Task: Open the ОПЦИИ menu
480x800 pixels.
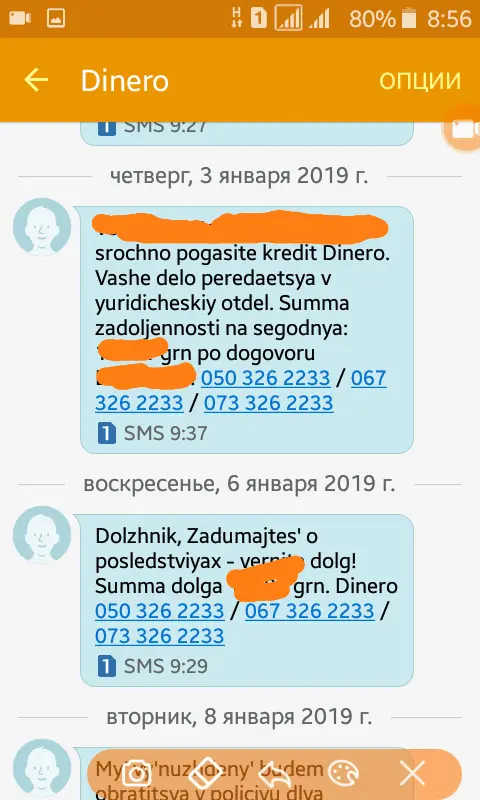Action: 420,81
